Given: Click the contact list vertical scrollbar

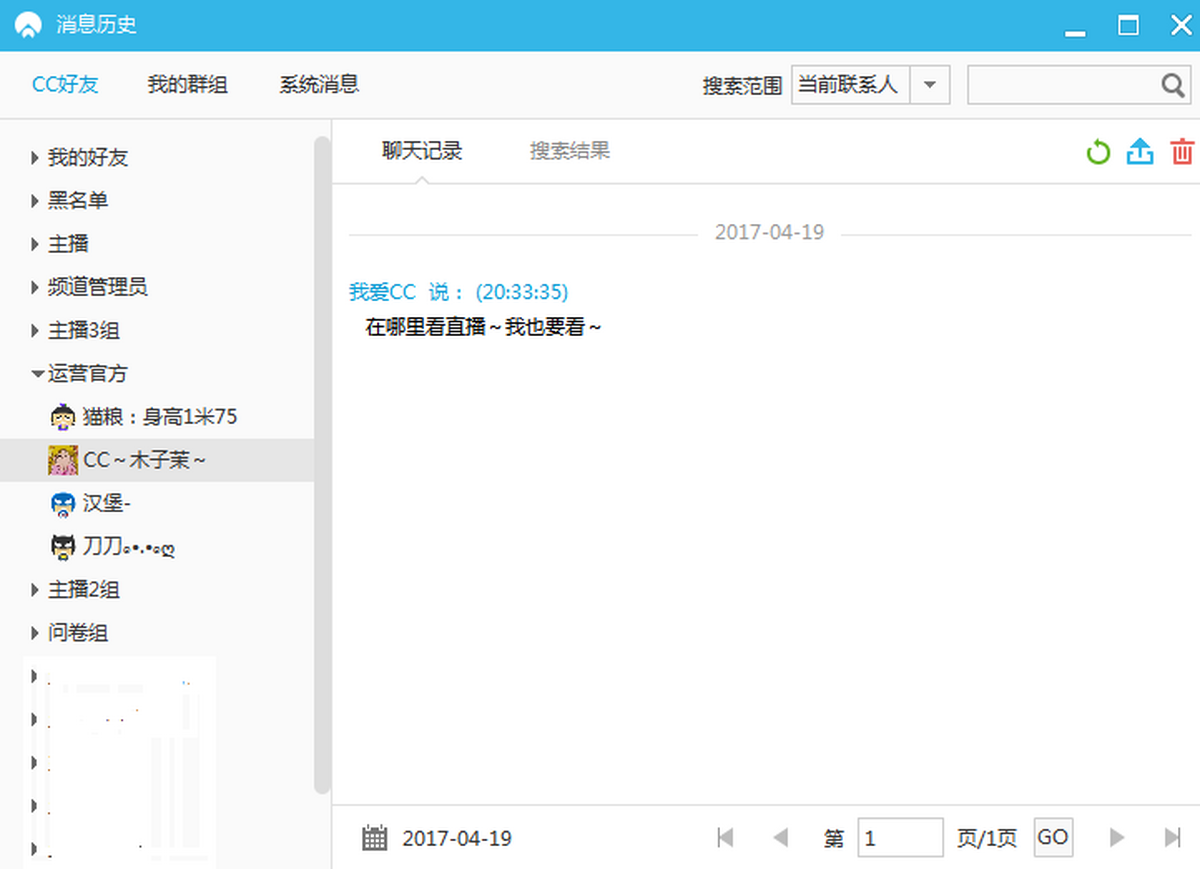Looking at the screenshot, I should click(x=322, y=460).
